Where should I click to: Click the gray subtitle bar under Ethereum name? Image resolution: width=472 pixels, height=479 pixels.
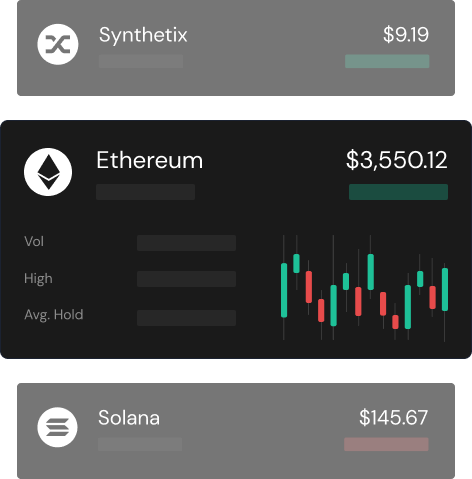coord(146,192)
